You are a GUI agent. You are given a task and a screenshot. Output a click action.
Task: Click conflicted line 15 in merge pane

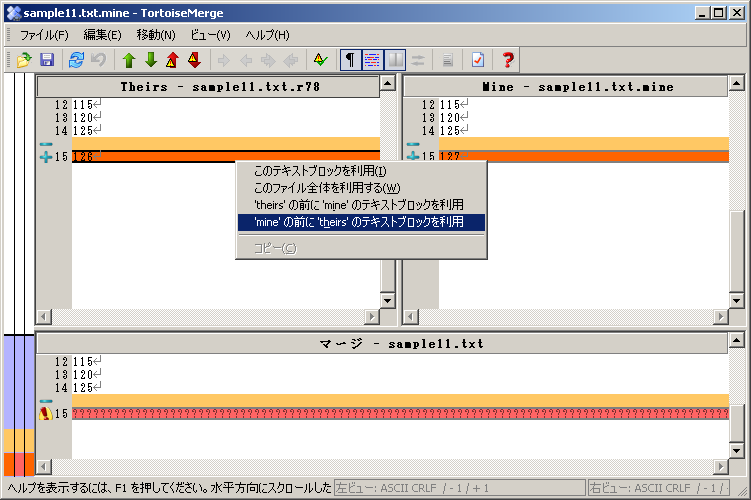400,414
